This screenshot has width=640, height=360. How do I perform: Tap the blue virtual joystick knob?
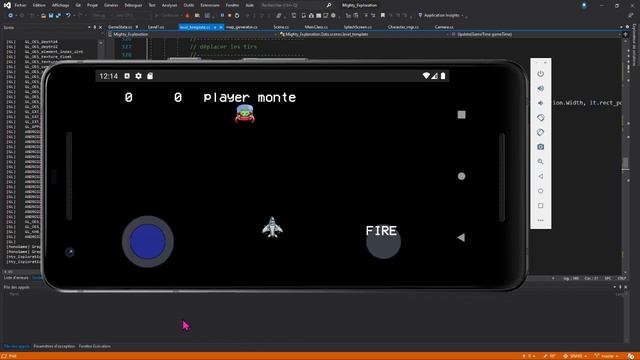coord(148,242)
